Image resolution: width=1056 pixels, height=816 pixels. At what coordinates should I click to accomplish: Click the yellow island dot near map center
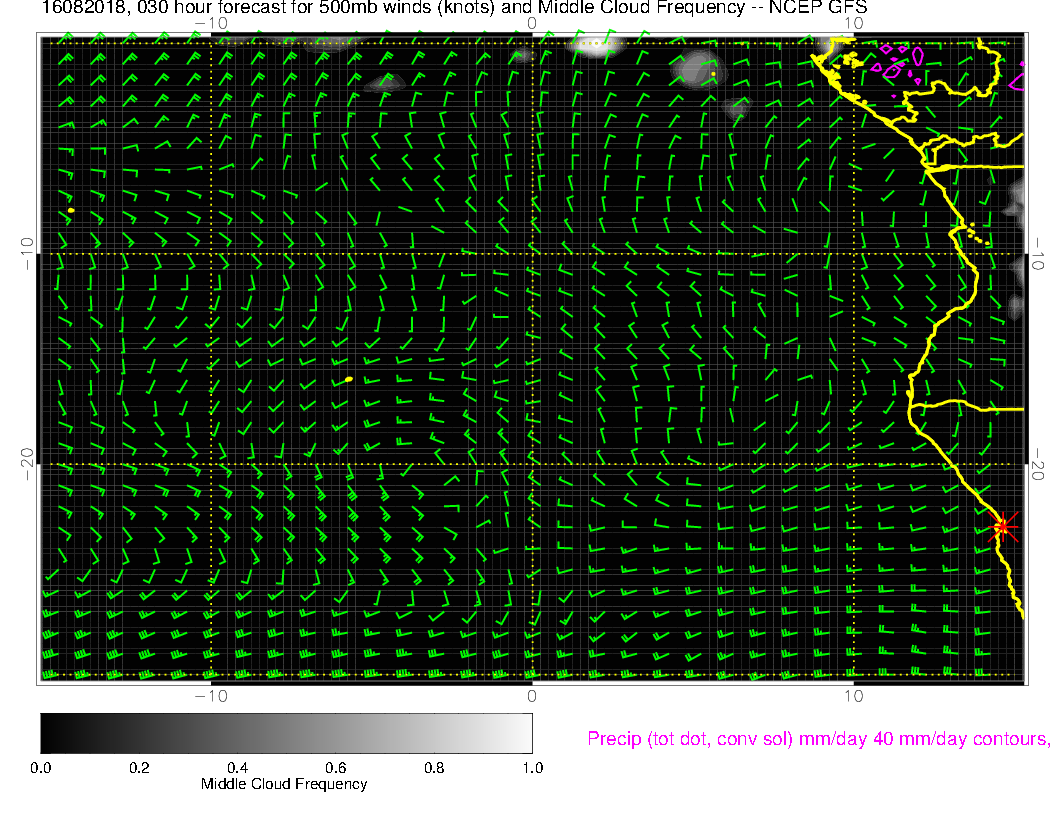(x=348, y=379)
